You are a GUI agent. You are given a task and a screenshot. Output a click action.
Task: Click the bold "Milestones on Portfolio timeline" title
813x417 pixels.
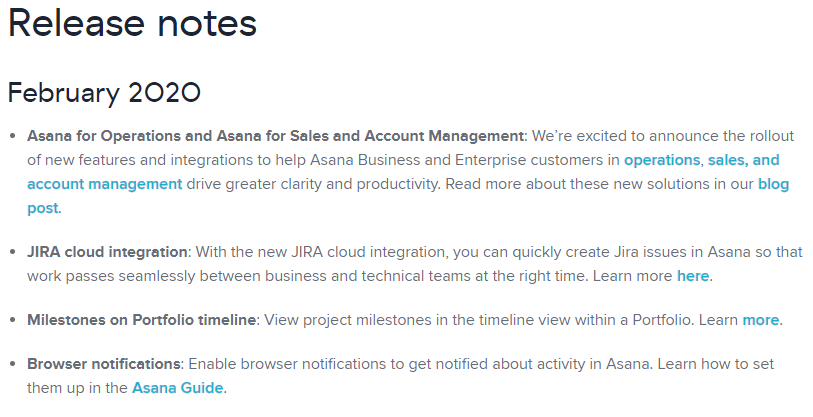pos(142,320)
